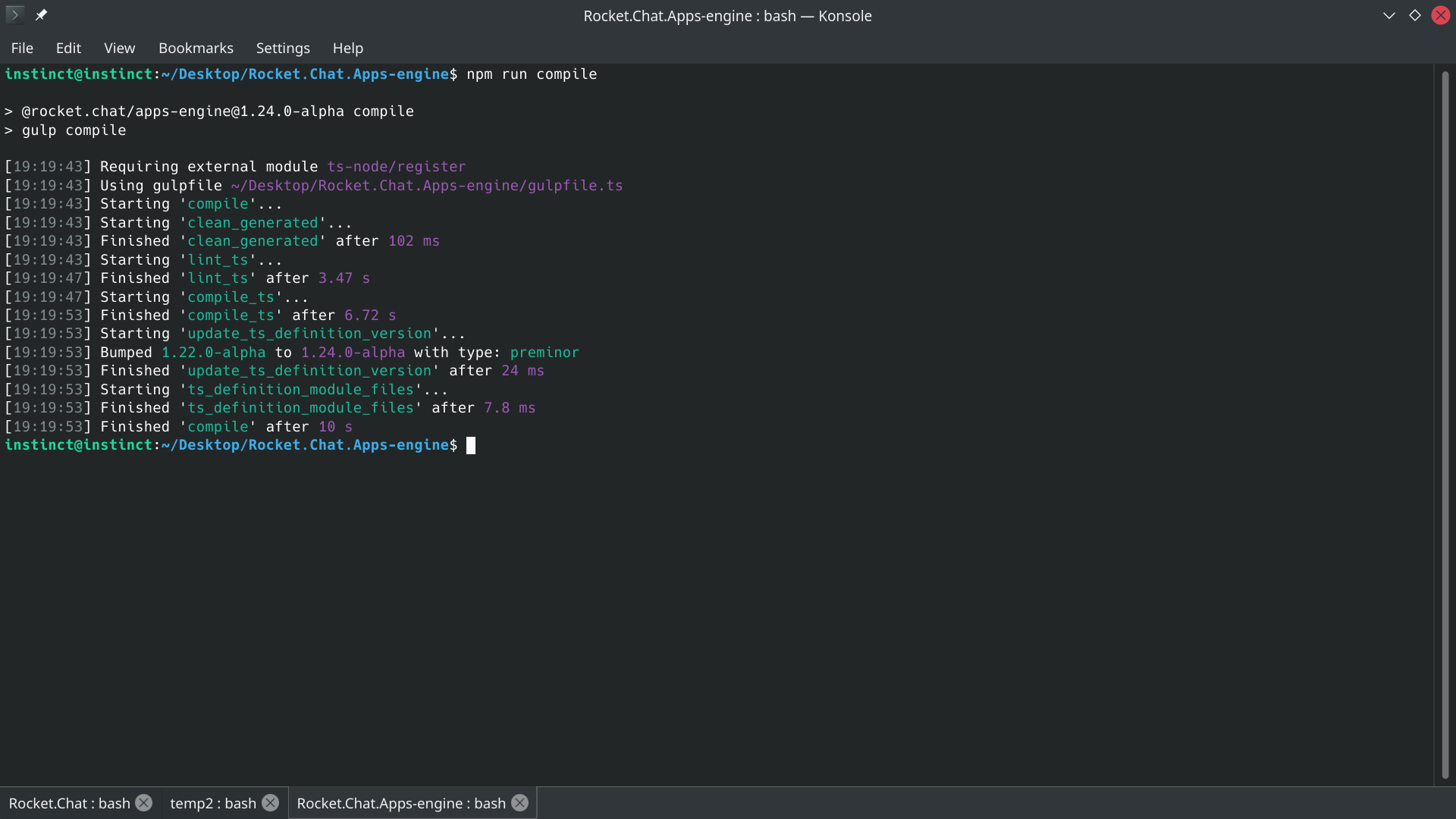Click the minimize chevron in title bar
The height and width of the screenshot is (819, 1456).
point(1389,15)
